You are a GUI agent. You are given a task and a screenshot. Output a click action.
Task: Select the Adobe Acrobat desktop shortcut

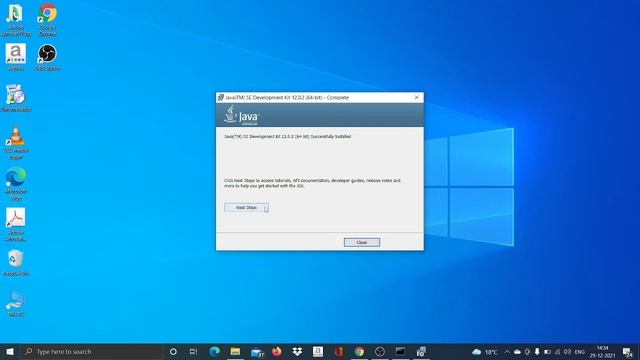click(16, 224)
